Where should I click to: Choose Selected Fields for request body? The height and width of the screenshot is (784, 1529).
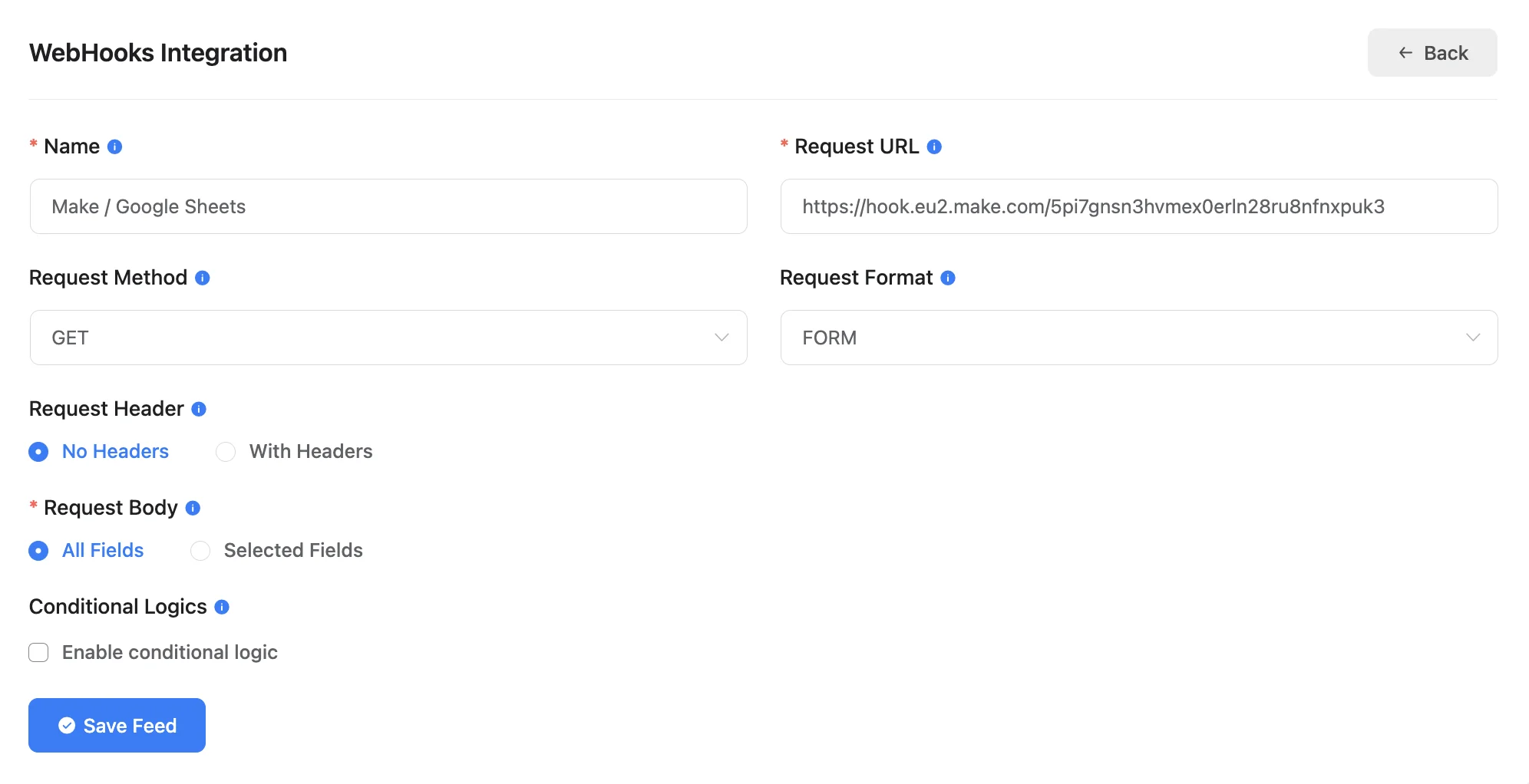tap(200, 551)
